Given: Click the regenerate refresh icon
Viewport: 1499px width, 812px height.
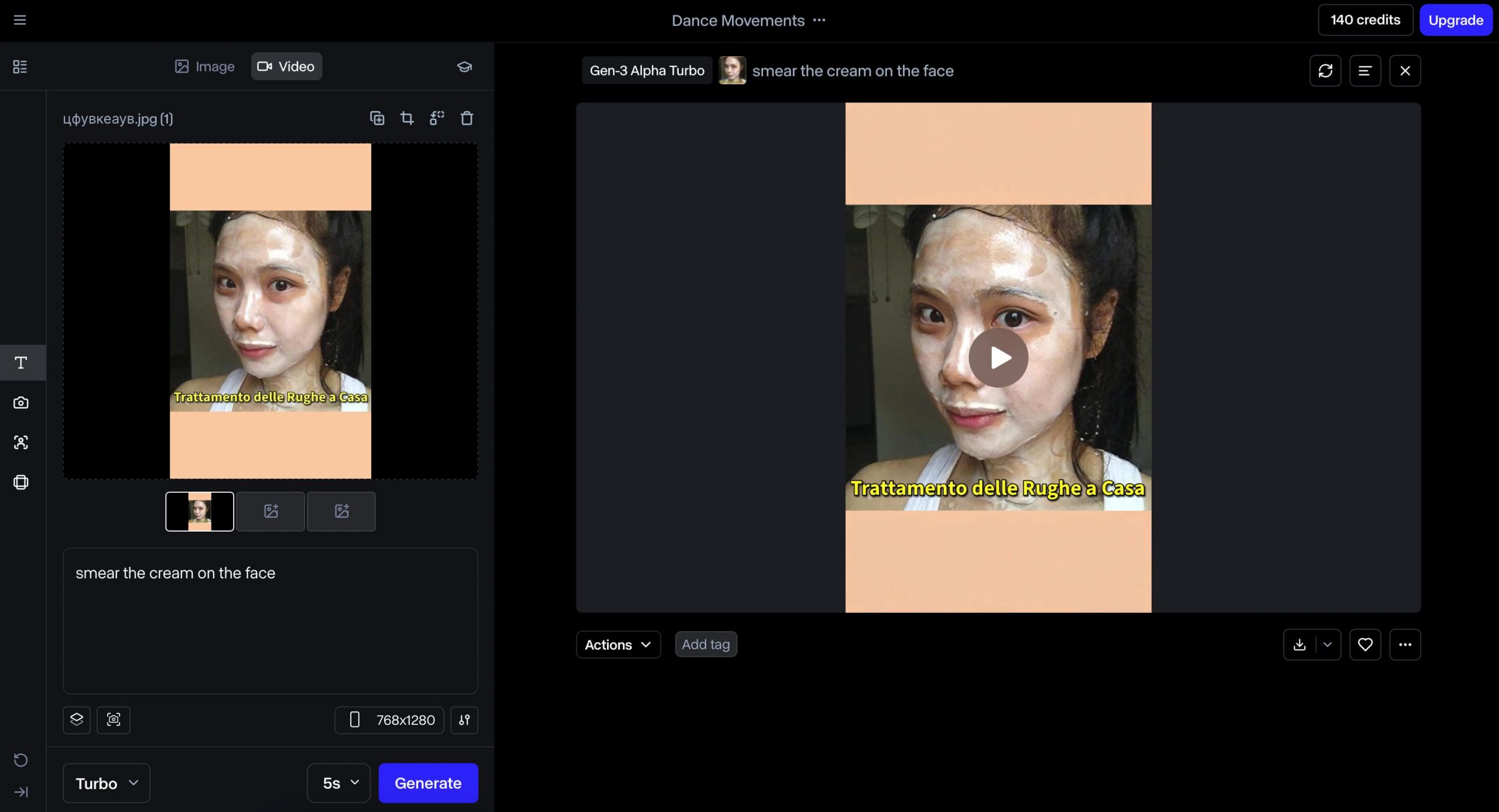Looking at the screenshot, I should coord(1325,71).
